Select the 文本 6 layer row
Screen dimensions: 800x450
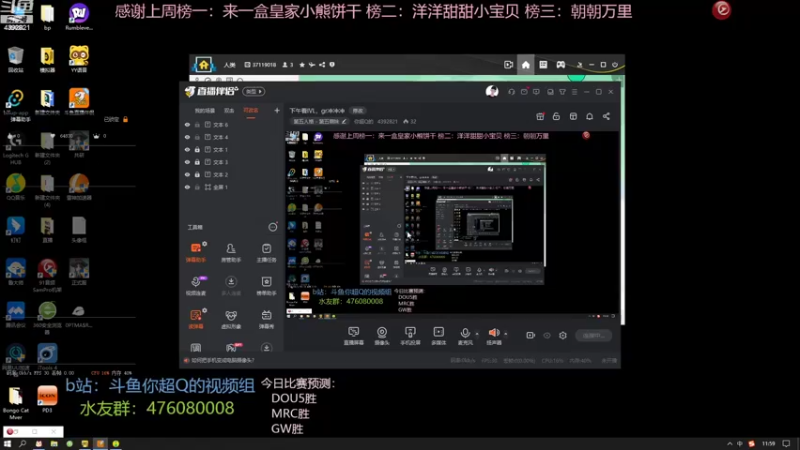tap(231, 124)
